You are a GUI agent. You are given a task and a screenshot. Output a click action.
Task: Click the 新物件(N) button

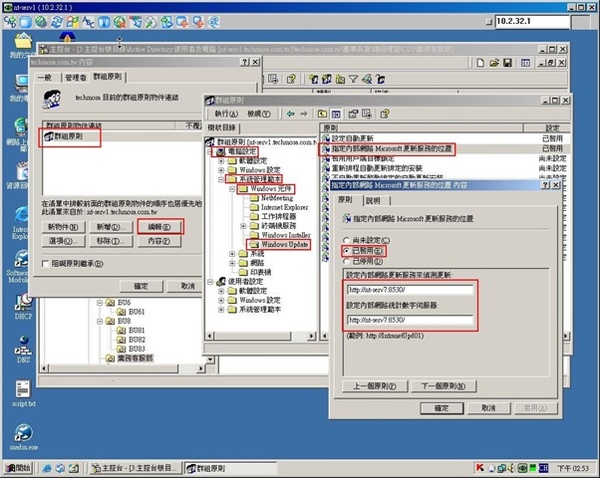coord(64,227)
